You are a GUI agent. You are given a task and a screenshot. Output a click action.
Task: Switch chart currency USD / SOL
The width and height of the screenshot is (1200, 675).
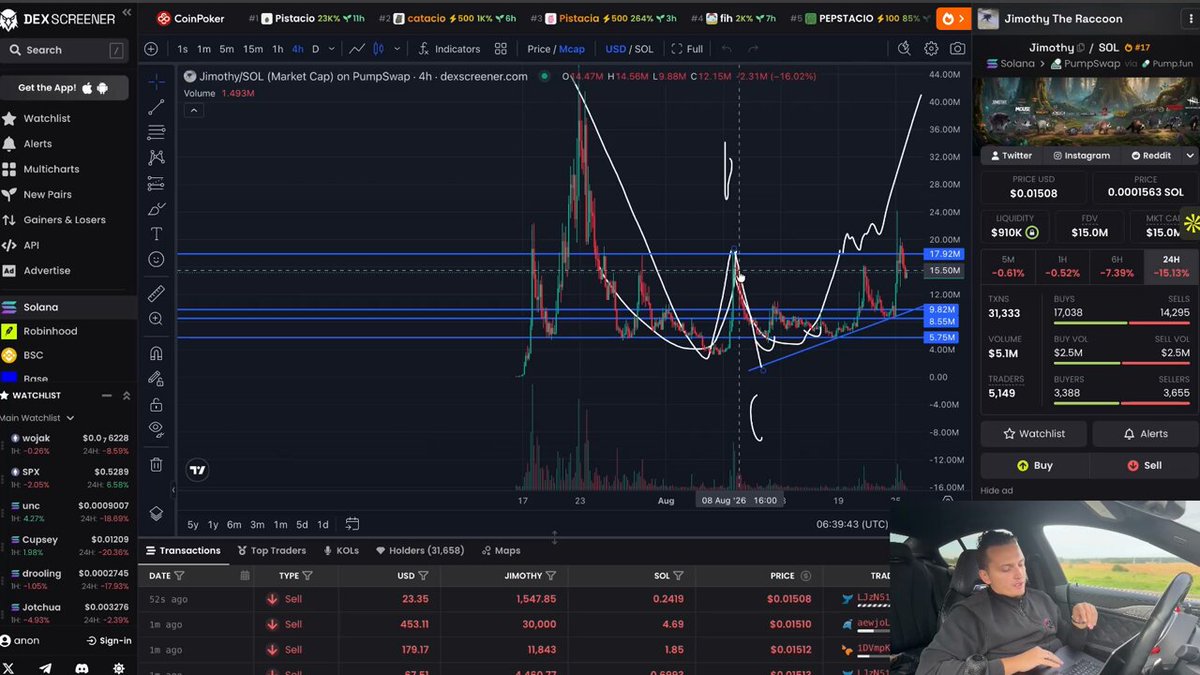point(628,49)
